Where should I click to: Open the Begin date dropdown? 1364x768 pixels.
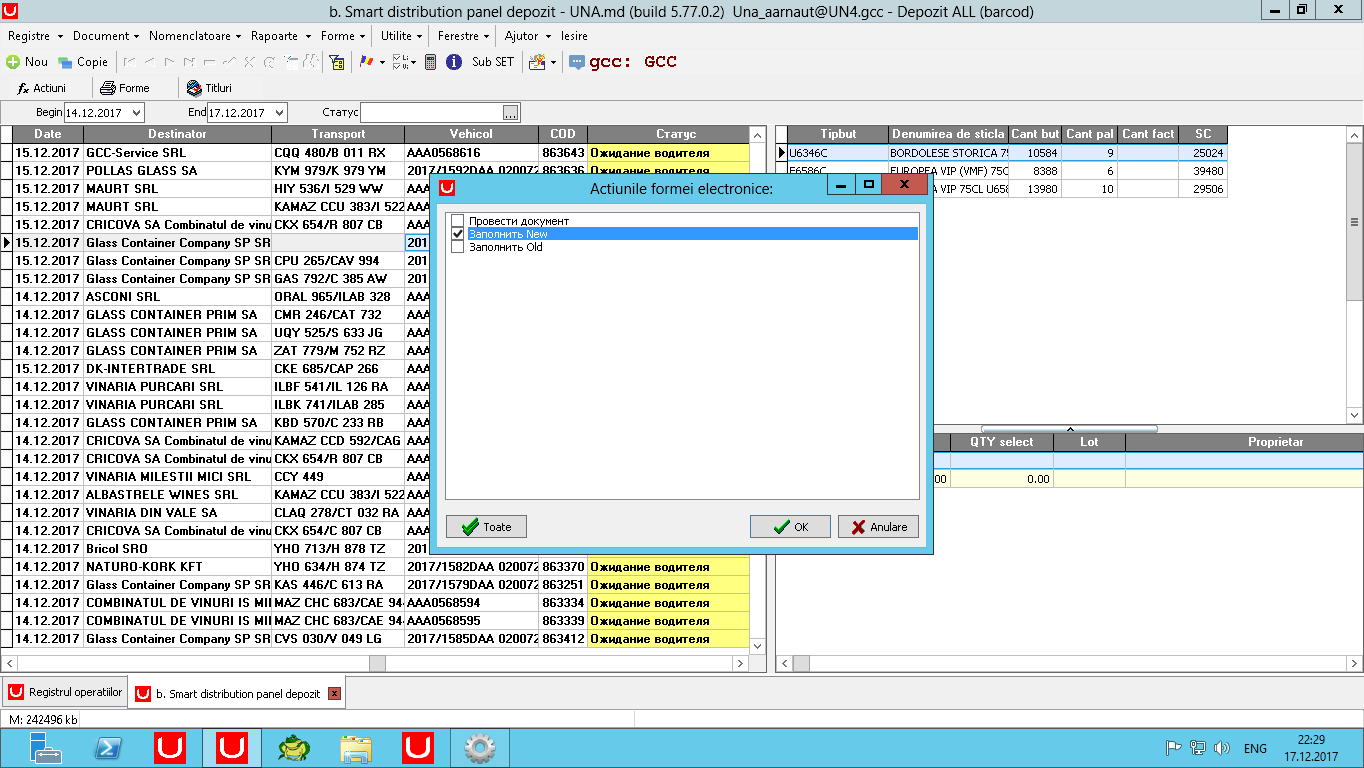[x=136, y=113]
